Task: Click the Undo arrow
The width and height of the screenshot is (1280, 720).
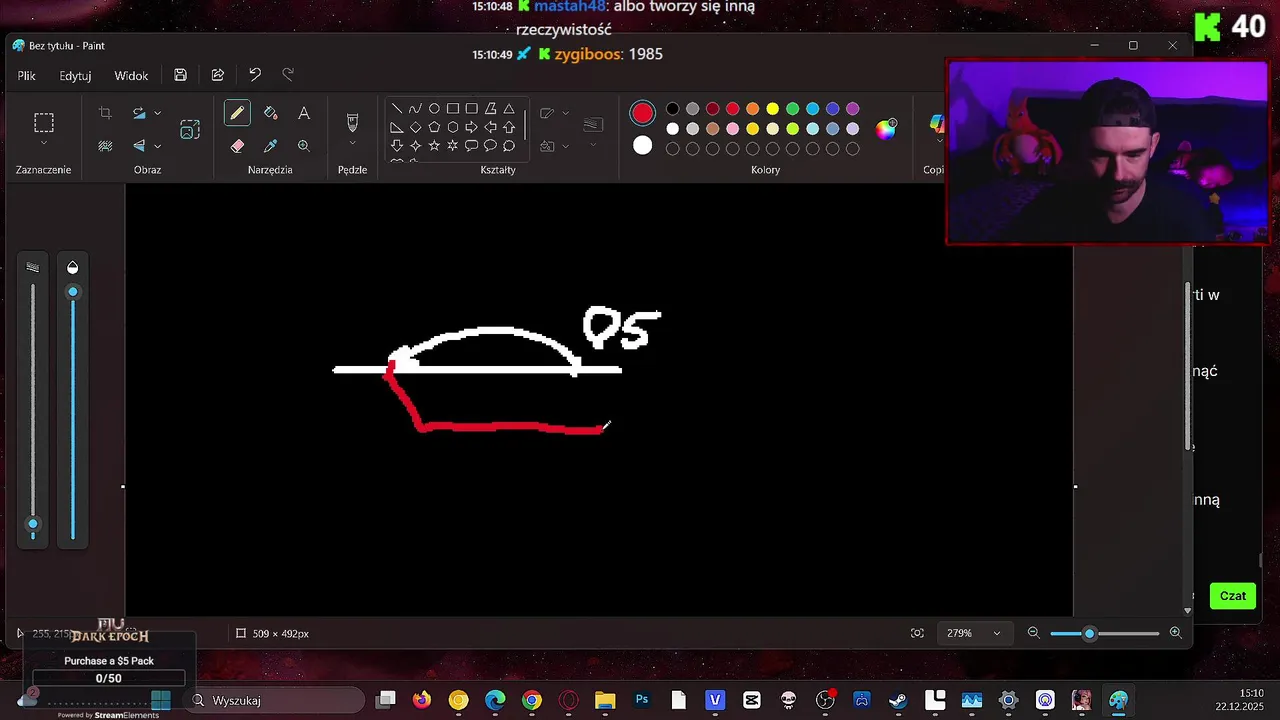Action: pyautogui.click(x=255, y=75)
